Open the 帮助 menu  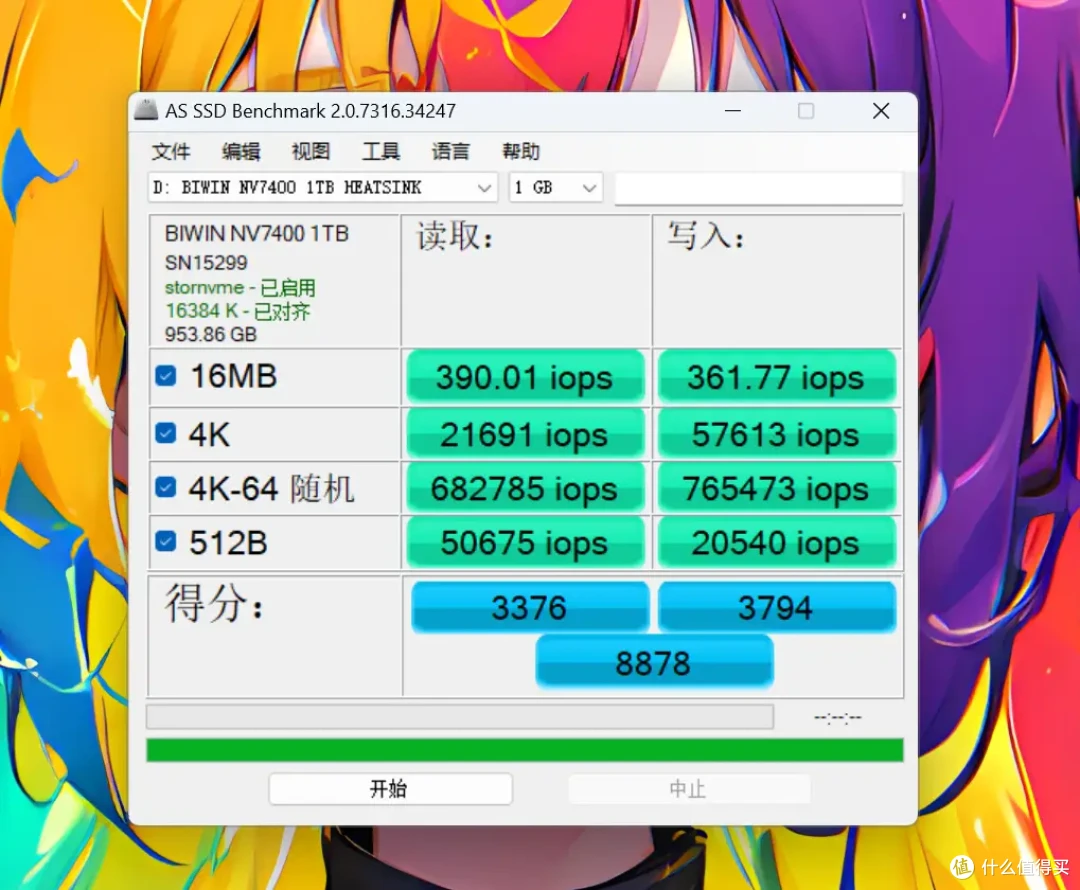pos(521,152)
